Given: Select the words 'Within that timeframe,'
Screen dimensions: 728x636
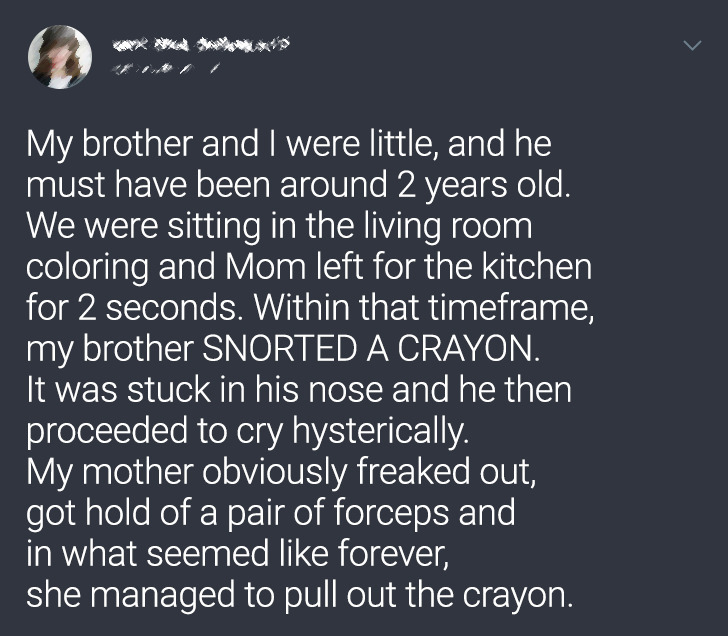Looking at the screenshot, I should (423, 307).
